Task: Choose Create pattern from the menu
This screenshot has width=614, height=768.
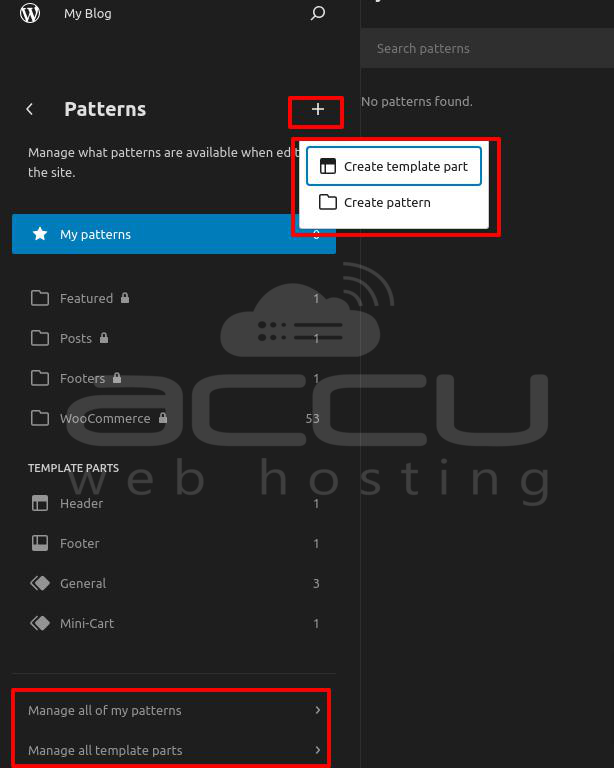Action: (386, 202)
